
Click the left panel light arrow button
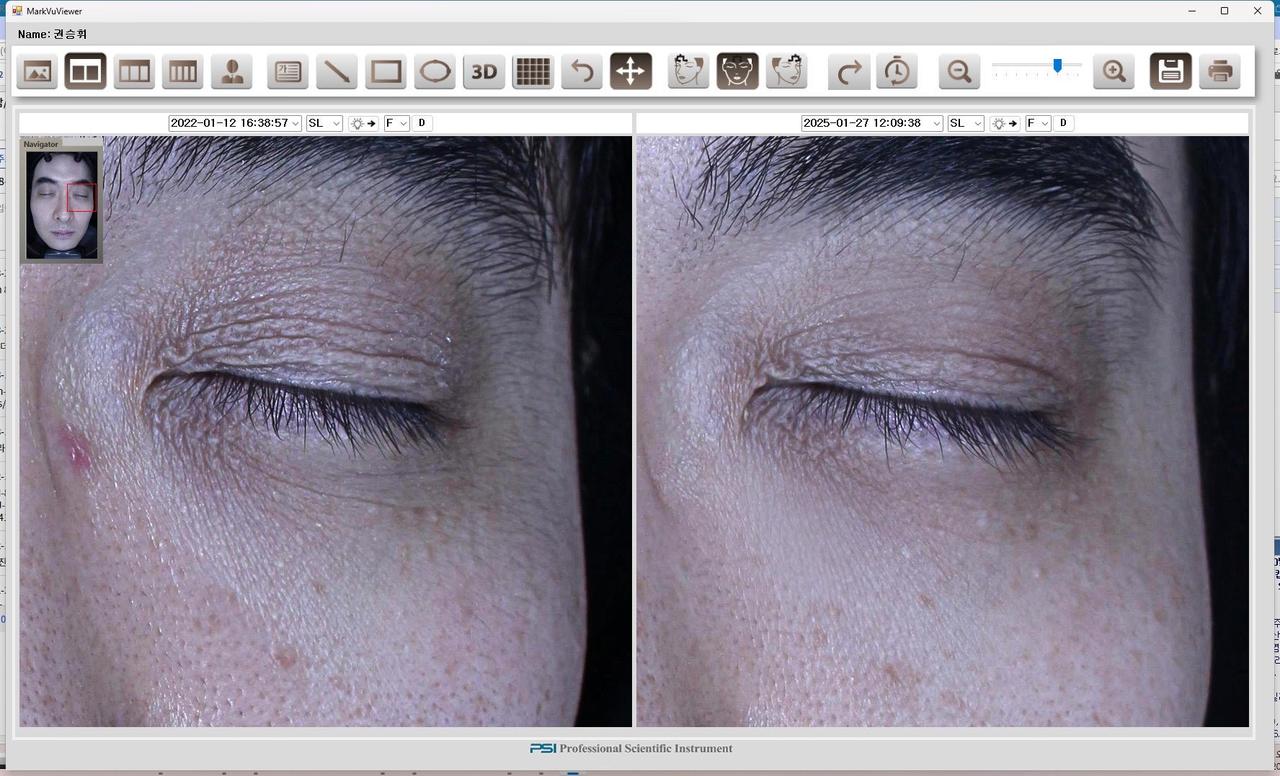click(x=363, y=123)
